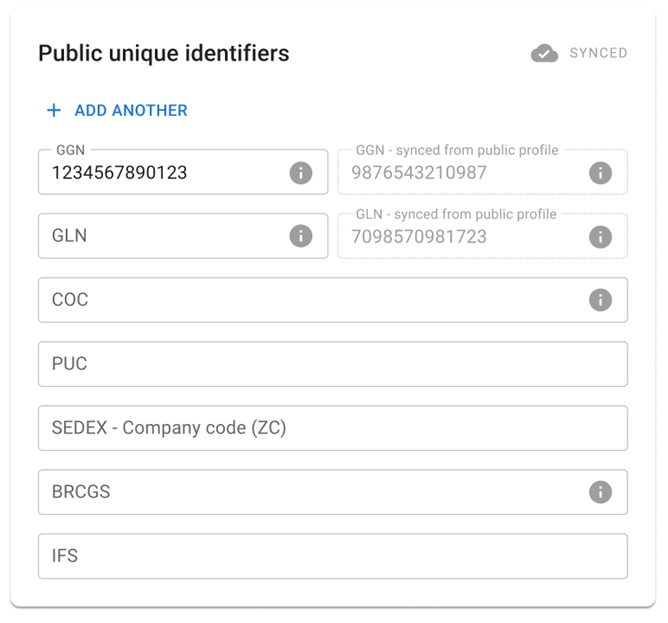Focus the GGN field containing 1234567890123
The image size is (668, 623).
[x=183, y=172]
